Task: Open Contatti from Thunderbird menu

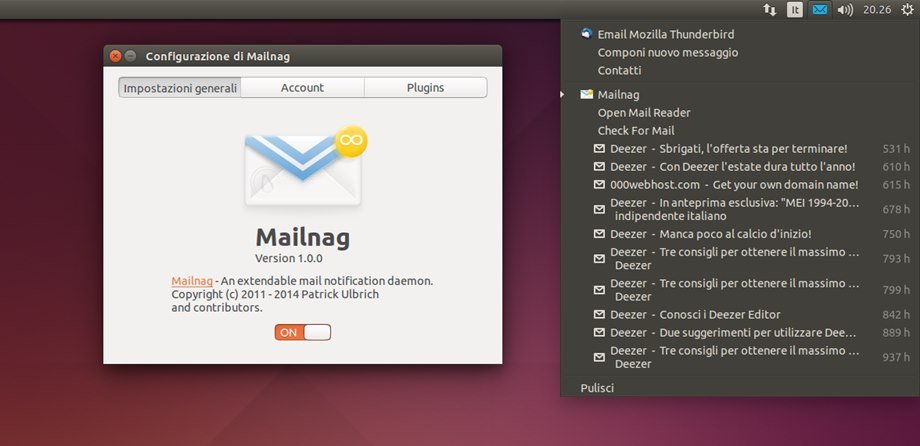Action: tap(619, 71)
